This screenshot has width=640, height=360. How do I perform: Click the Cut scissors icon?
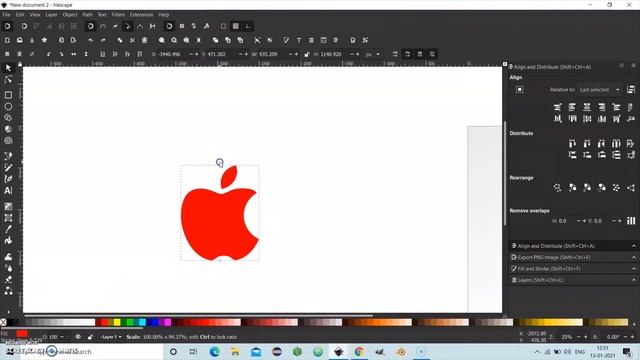click(132, 40)
